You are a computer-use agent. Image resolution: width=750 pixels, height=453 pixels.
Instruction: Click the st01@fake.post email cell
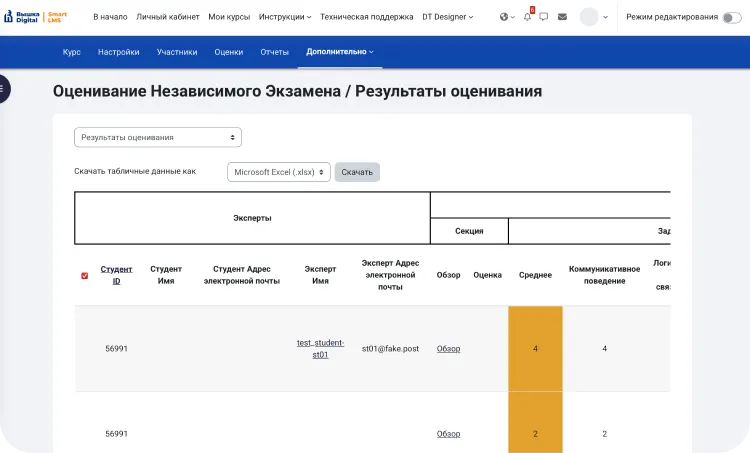[x=390, y=349]
